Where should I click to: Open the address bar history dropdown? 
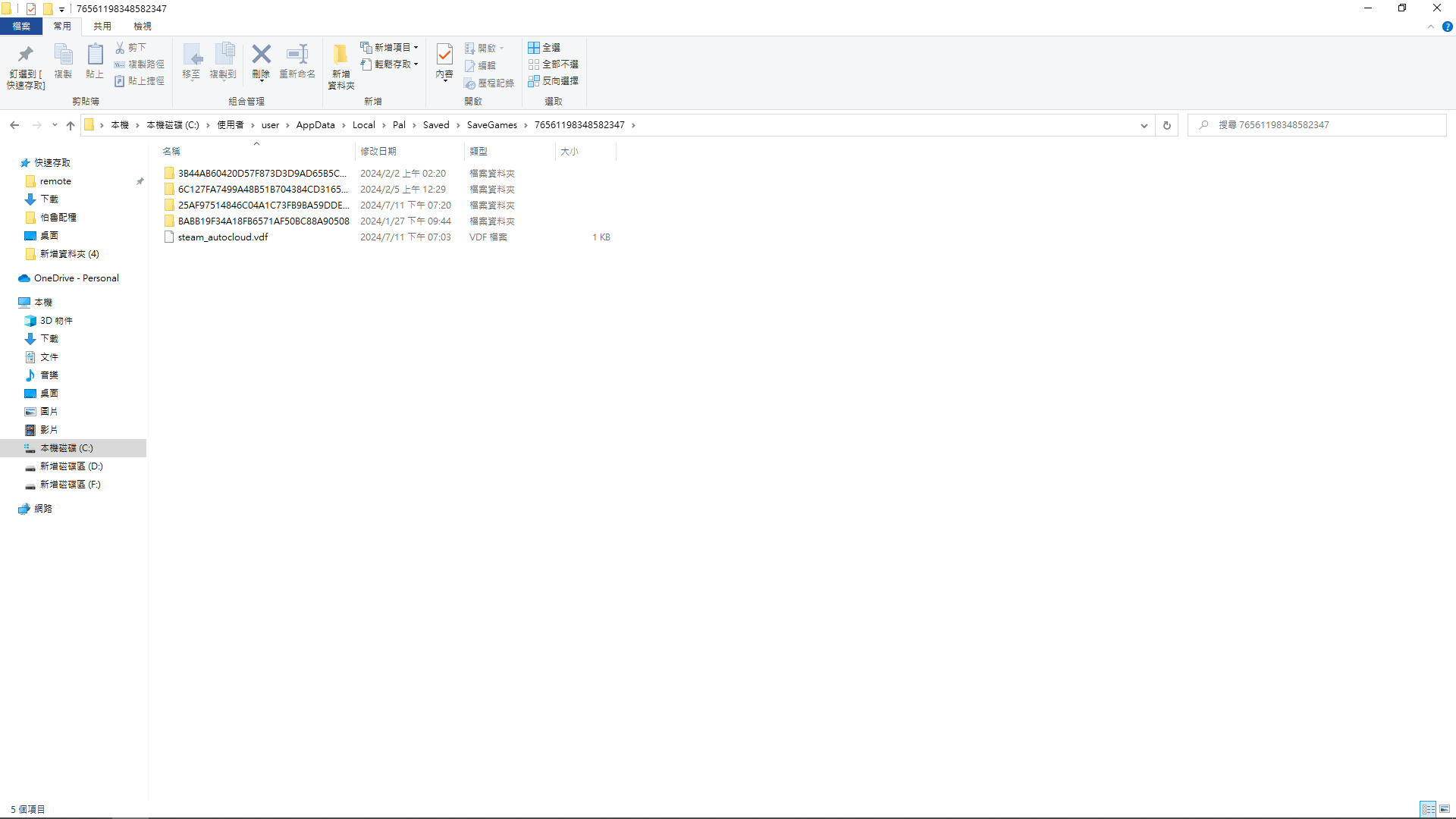(1144, 125)
